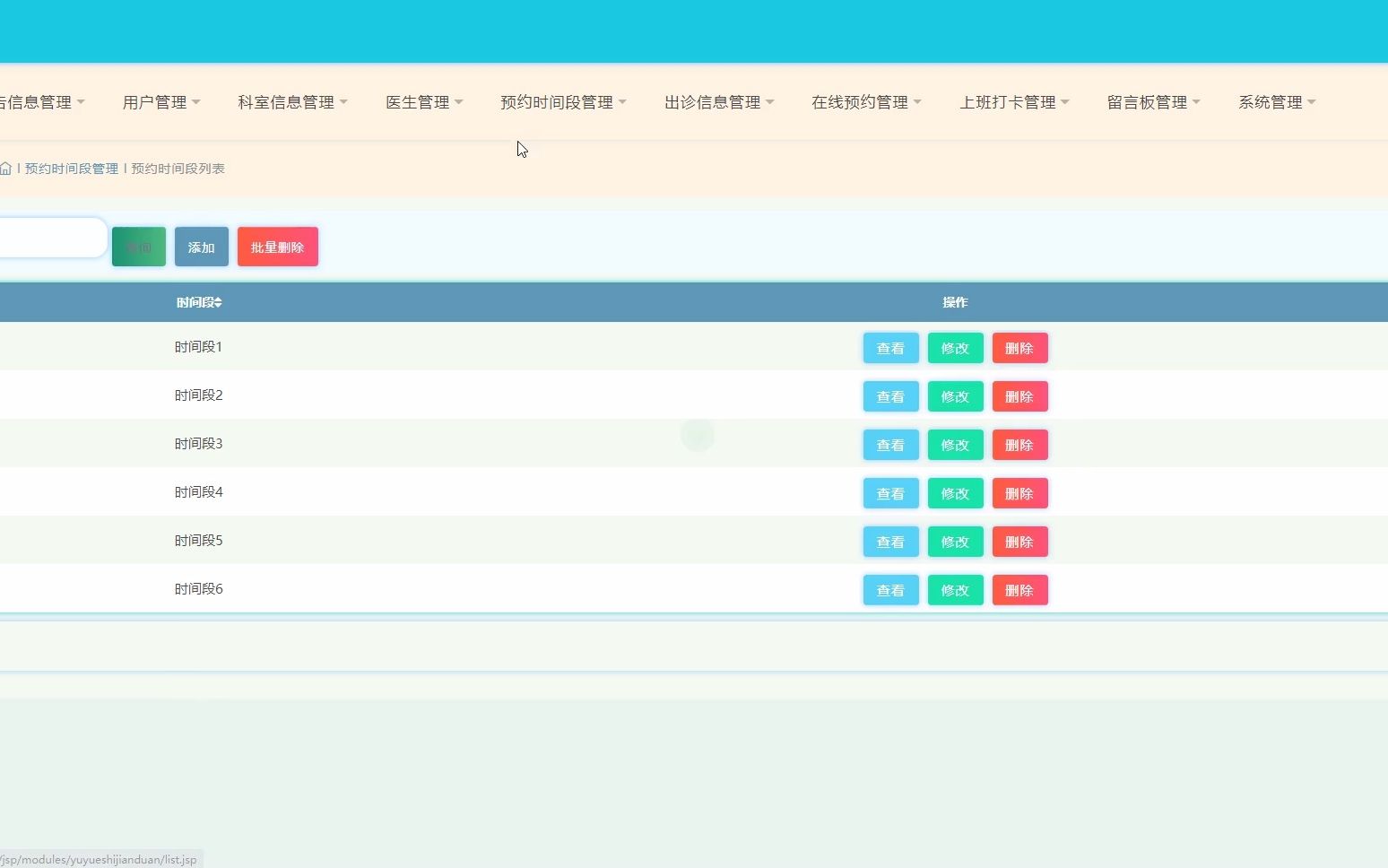Expand dropdown arrow next to 医生管理
1388x868 pixels.
coord(459,102)
